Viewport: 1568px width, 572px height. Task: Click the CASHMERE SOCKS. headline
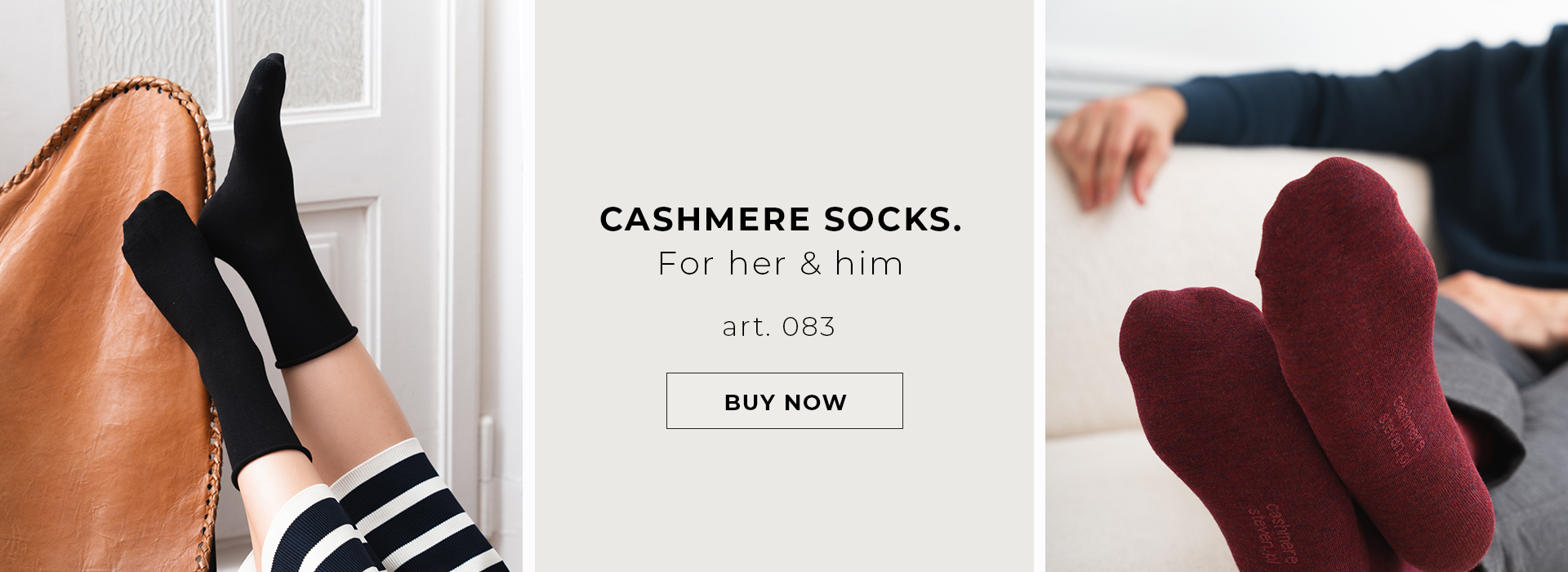tap(781, 219)
